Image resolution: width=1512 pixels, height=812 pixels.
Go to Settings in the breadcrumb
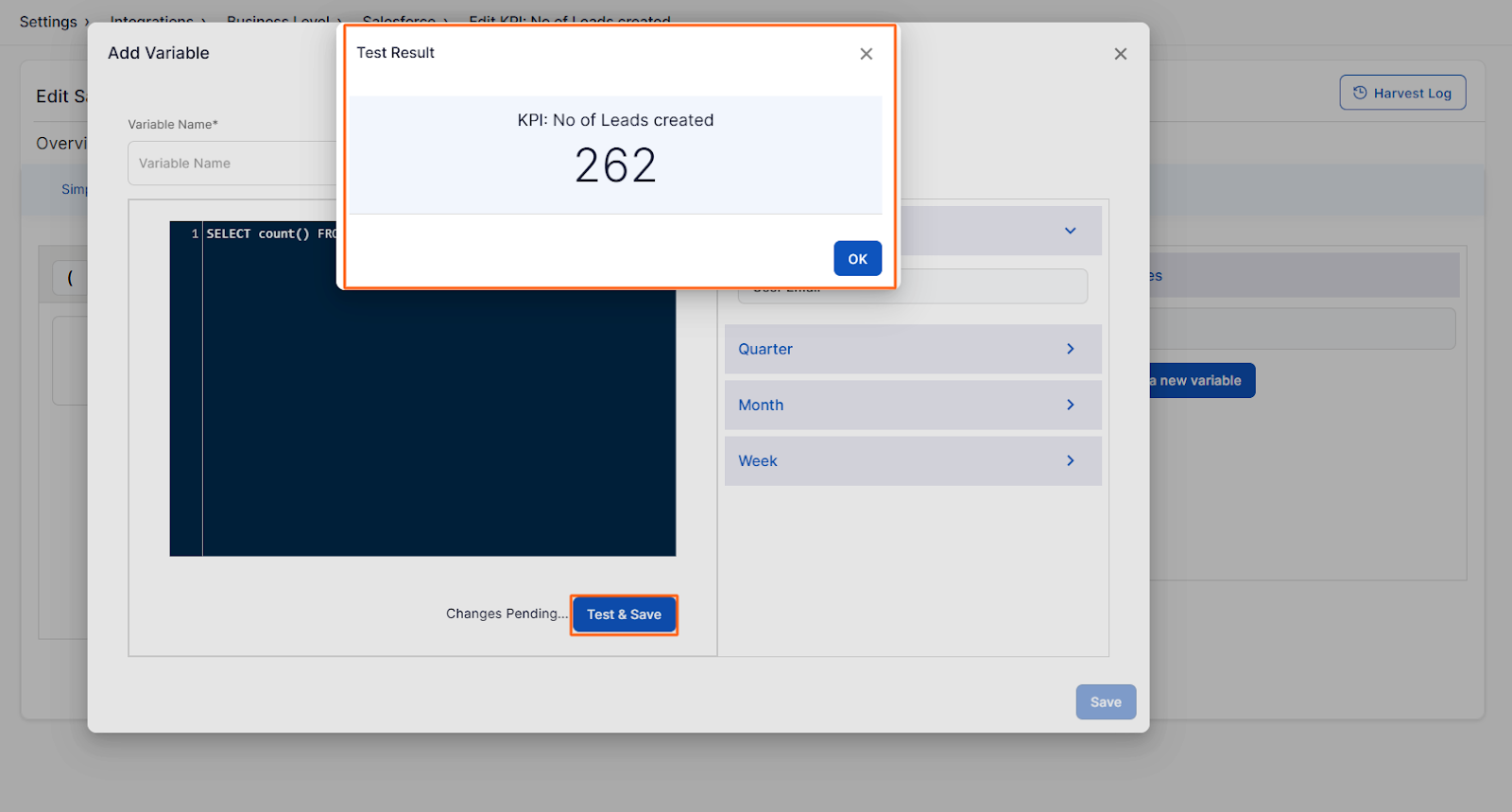[x=48, y=21]
